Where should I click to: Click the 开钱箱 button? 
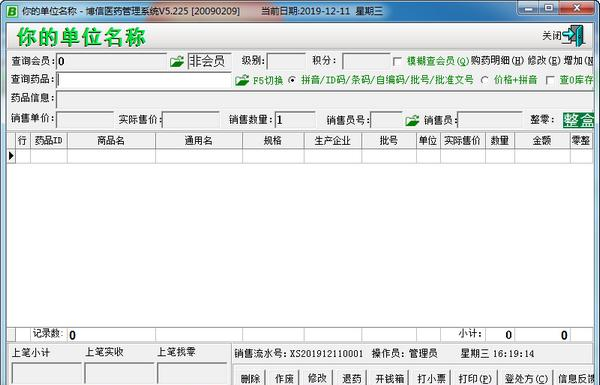[x=390, y=378]
